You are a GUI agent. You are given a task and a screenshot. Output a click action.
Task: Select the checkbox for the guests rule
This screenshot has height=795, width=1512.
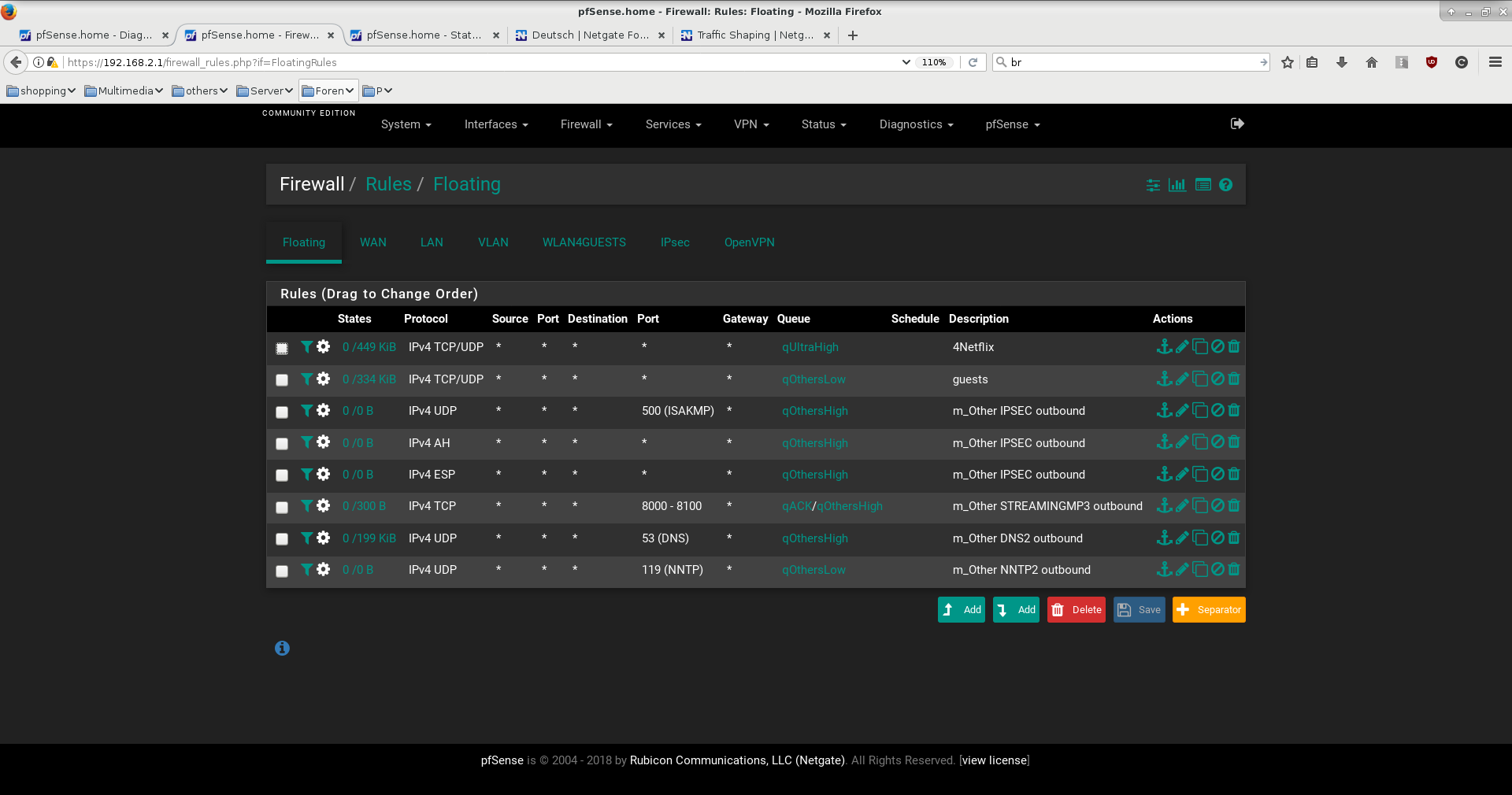282,380
